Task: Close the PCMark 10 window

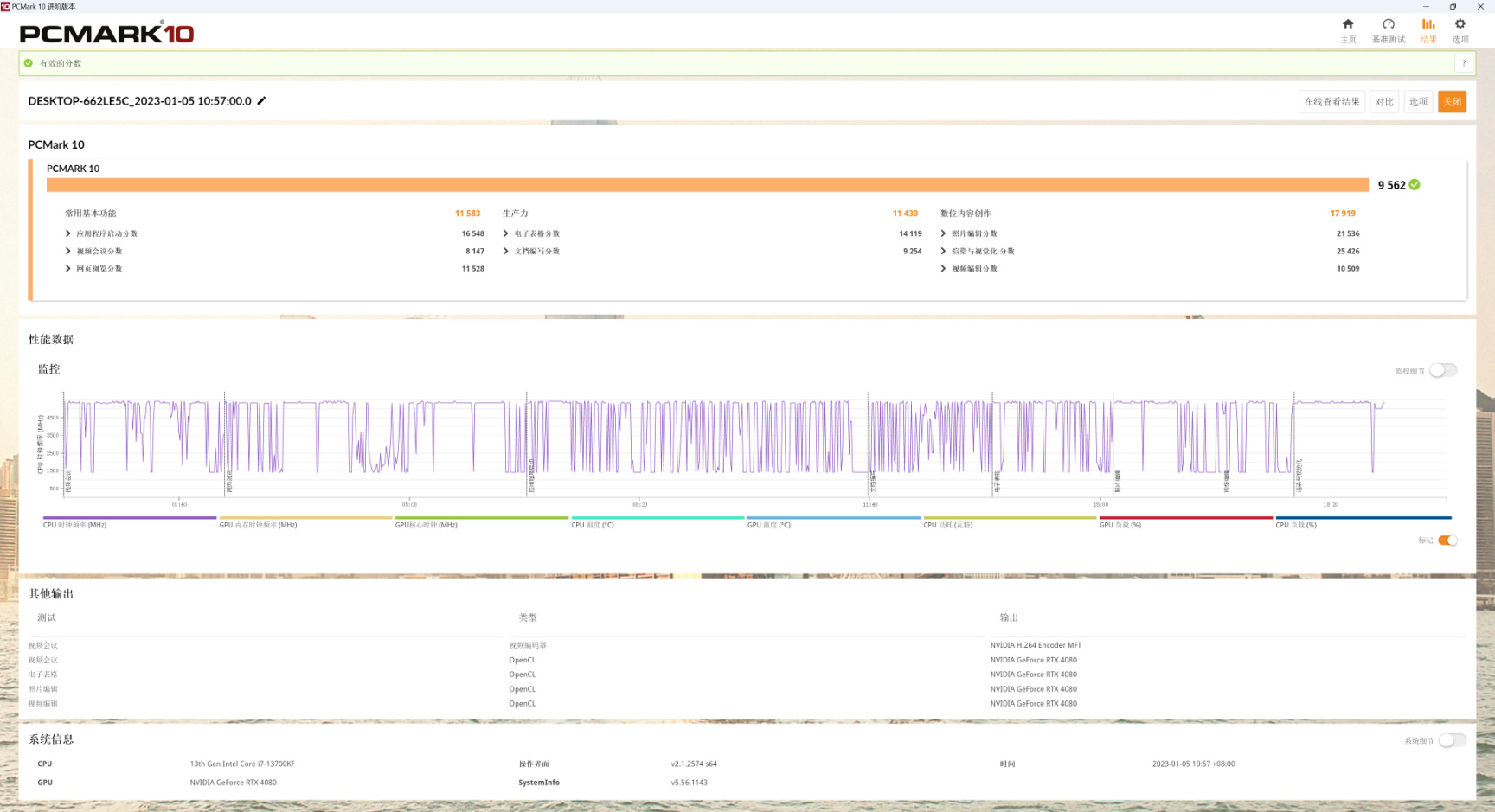Action: click(1480, 6)
